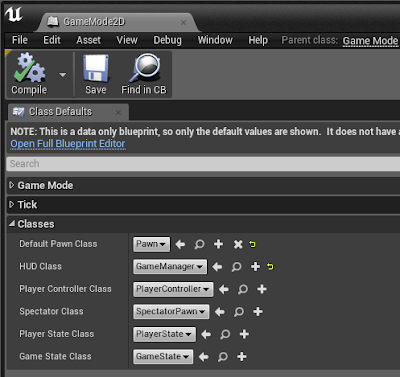Collapse the Classes section

click(x=12, y=224)
